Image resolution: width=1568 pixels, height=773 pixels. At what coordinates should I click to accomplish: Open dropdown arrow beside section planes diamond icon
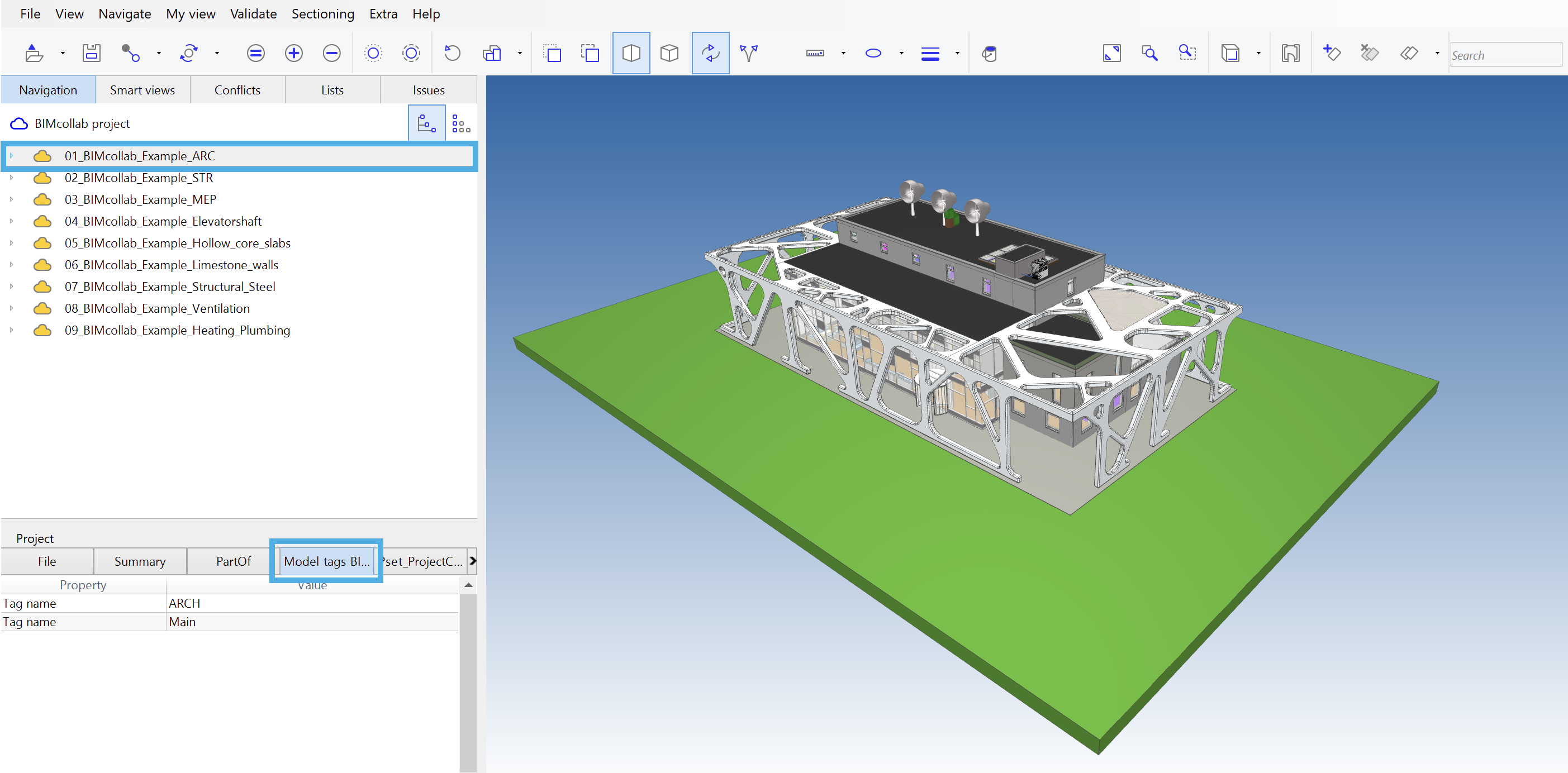1437,54
